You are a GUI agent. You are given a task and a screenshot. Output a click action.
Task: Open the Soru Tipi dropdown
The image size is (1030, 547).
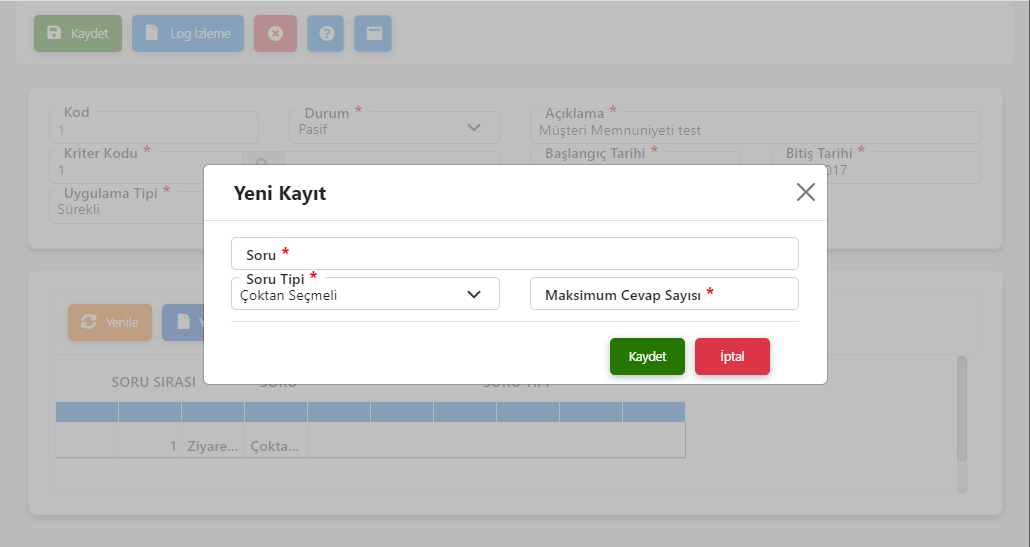click(365, 294)
